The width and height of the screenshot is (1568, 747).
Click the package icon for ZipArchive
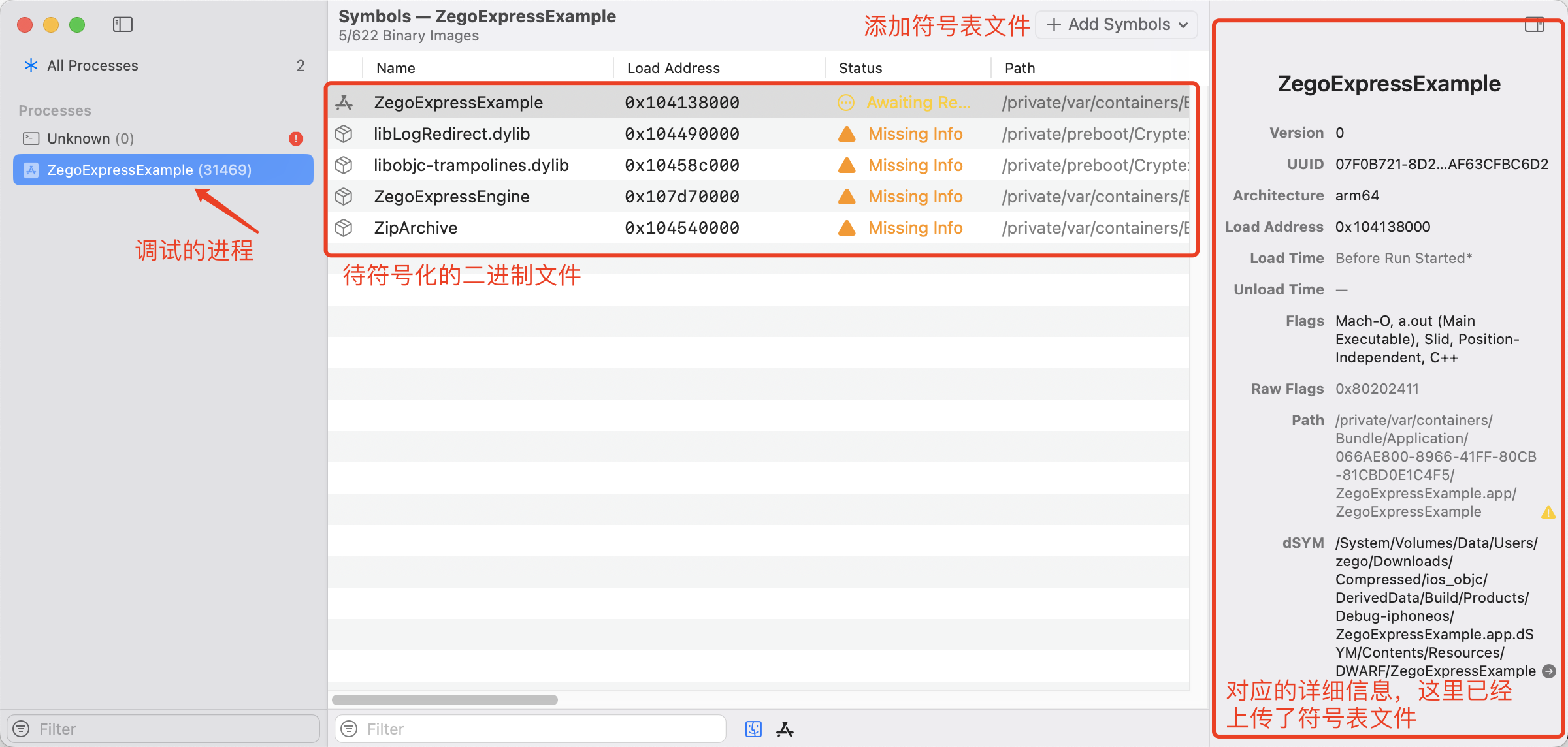coord(344,228)
